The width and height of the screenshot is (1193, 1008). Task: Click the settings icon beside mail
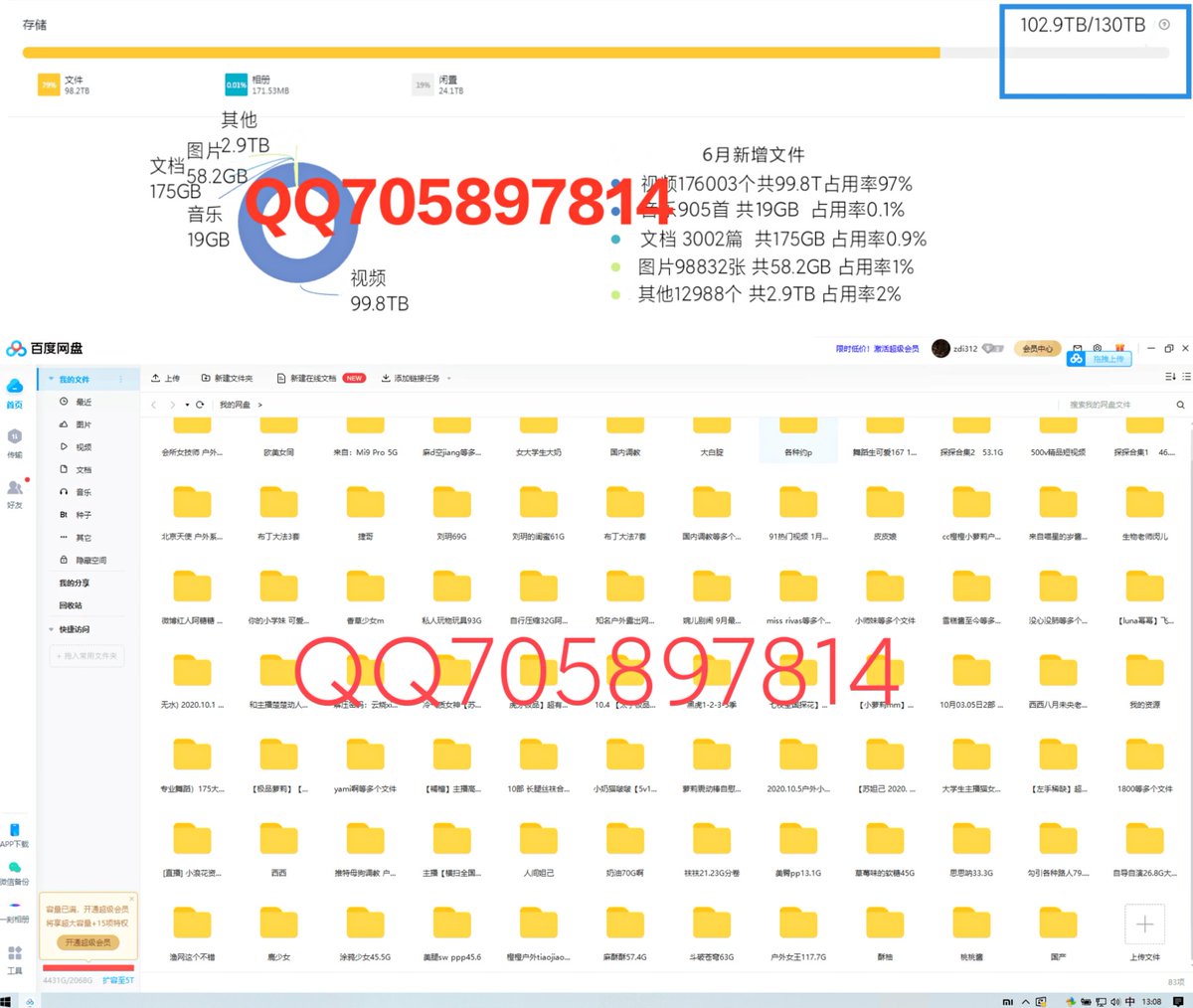[x=1098, y=349]
